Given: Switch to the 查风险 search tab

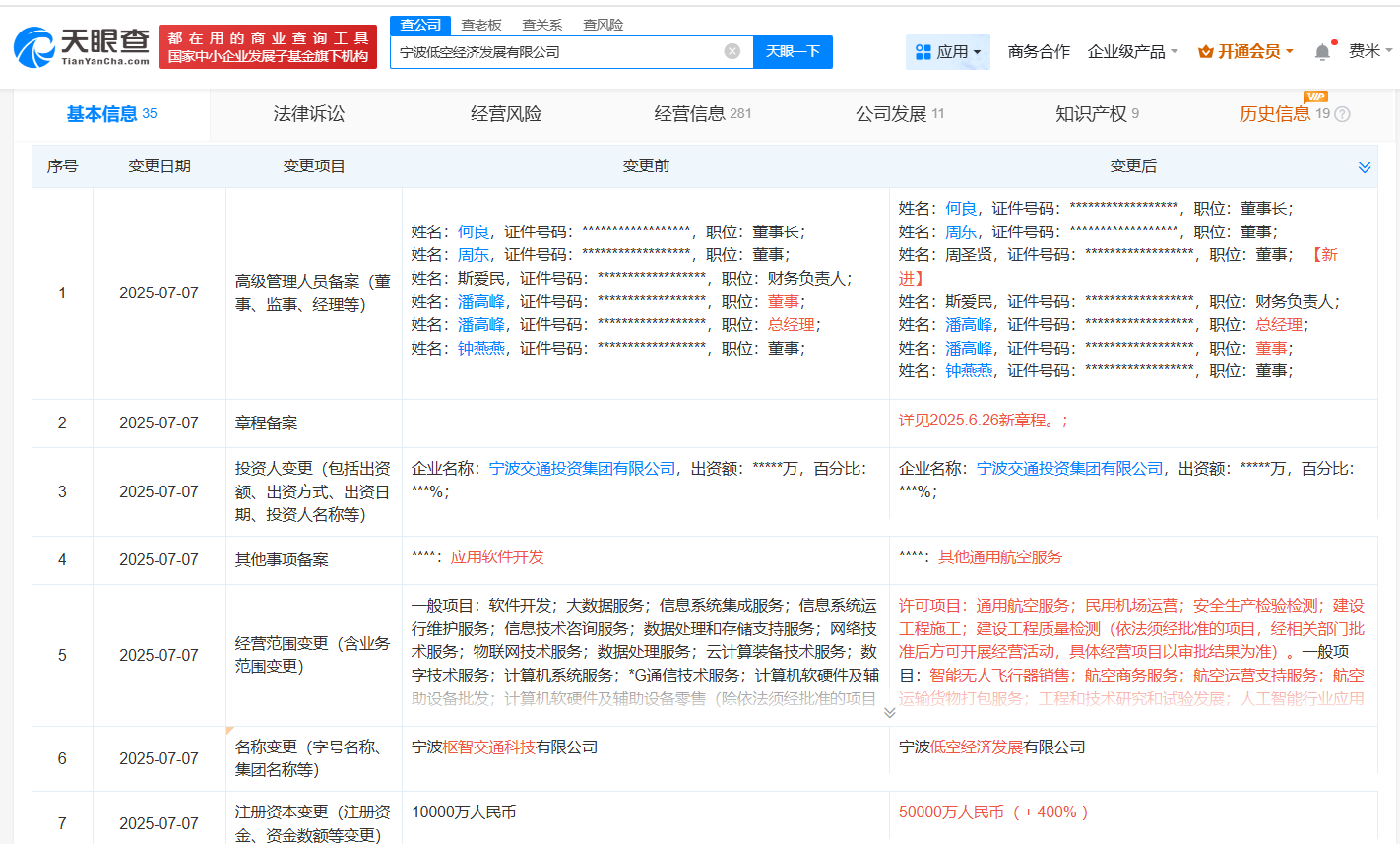Looking at the screenshot, I should [603, 25].
